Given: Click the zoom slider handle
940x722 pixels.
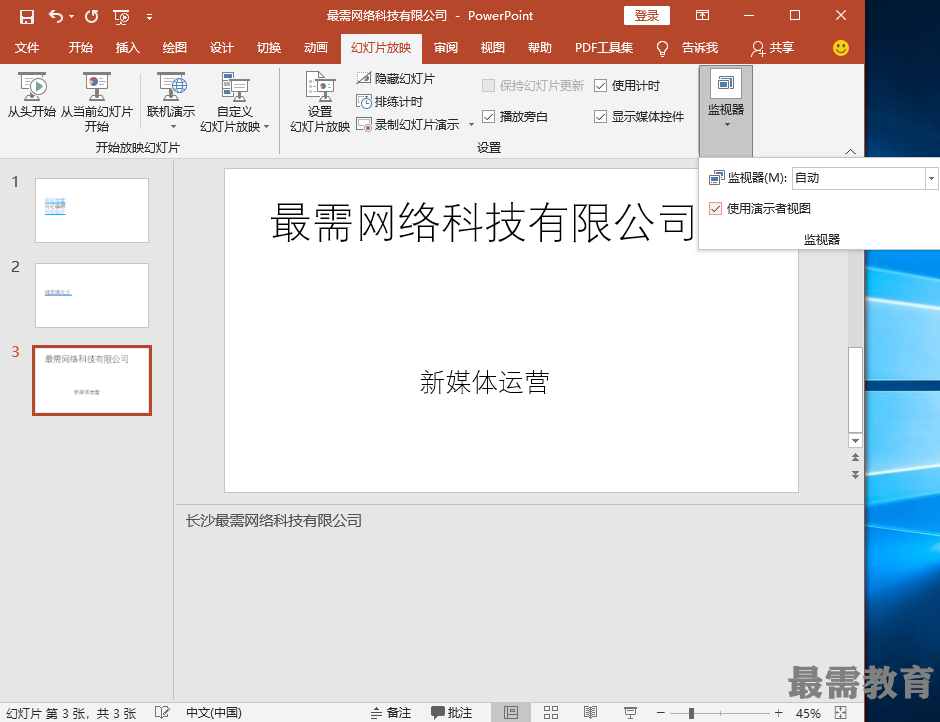Looking at the screenshot, I should coord(691,713).
